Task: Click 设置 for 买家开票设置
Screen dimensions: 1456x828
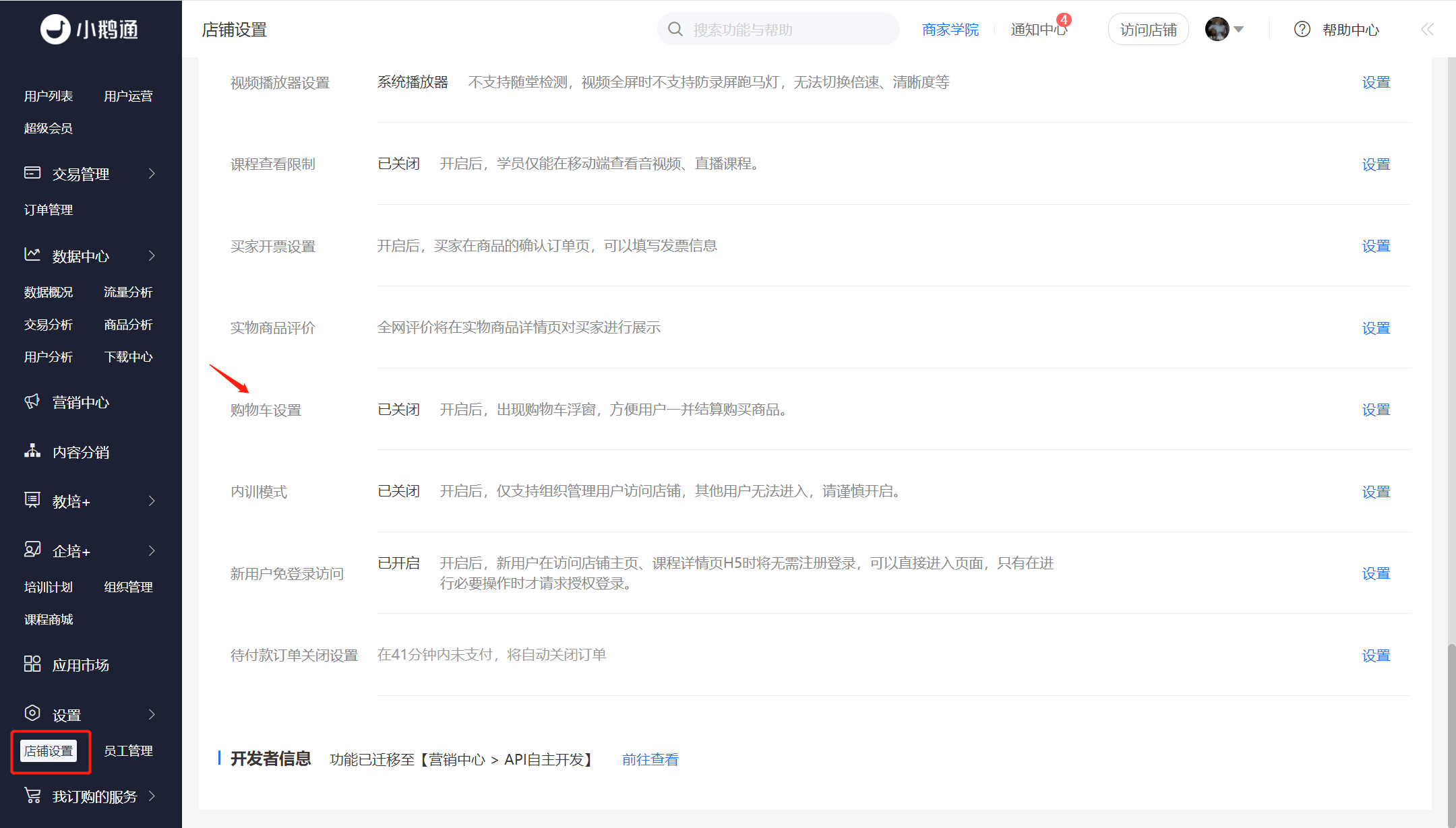Action: click(1376, 246)
